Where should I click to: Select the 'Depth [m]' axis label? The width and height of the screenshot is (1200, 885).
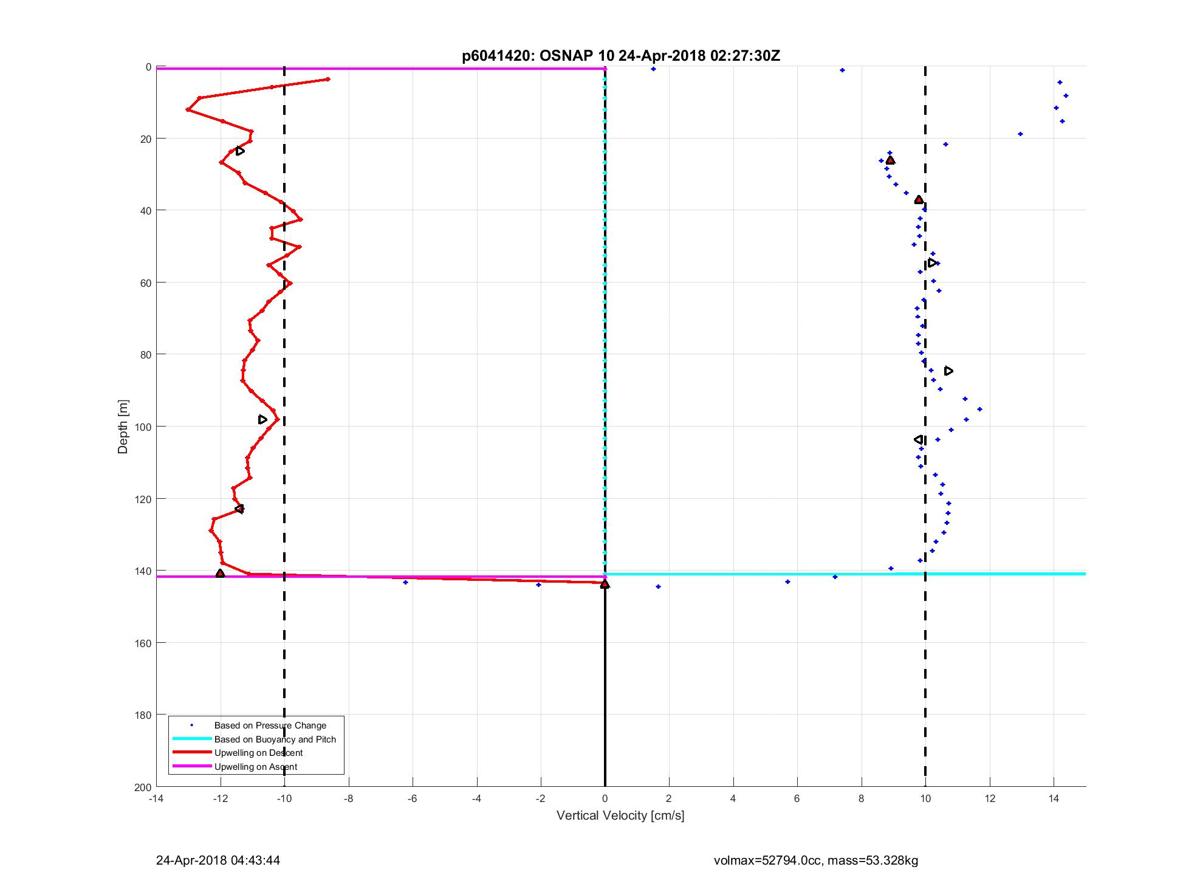click(124, 427)
